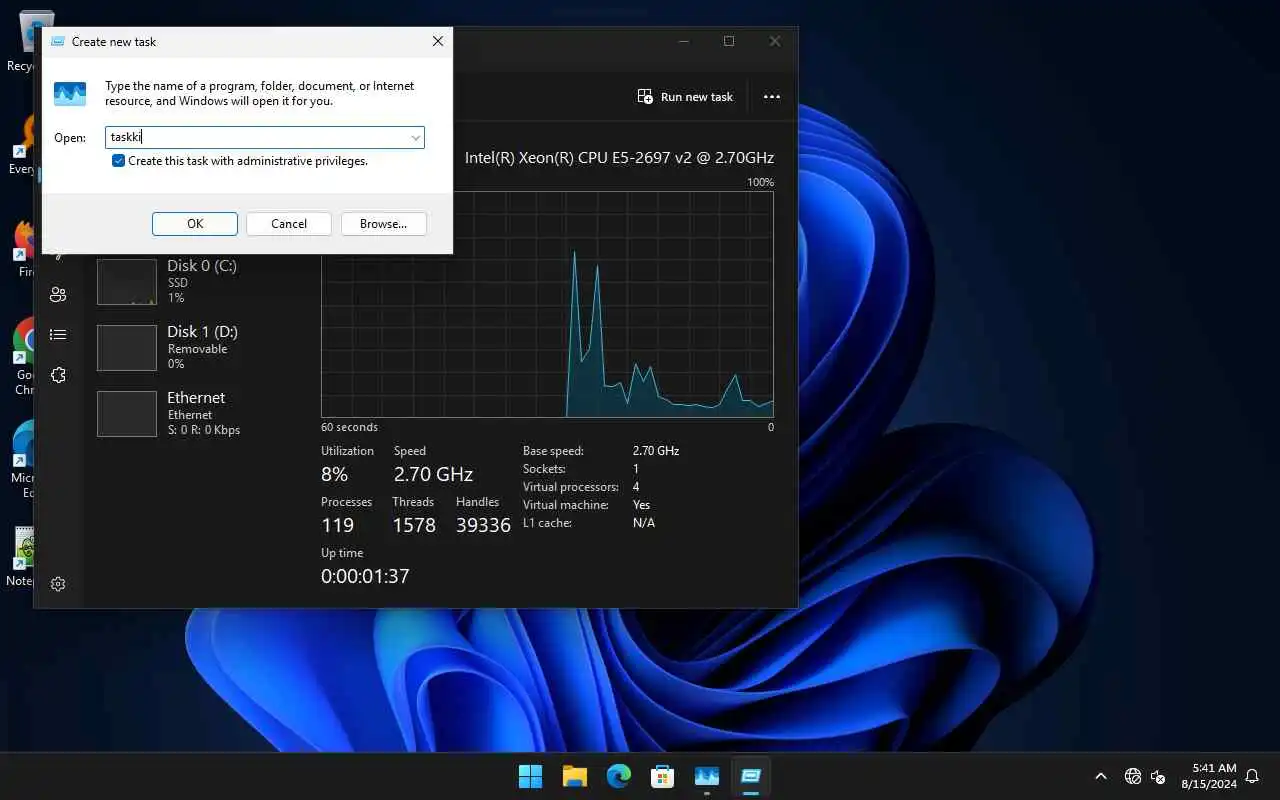This screenshot has height=800, width=1280.
Task: Launch Microsoft Edge from the taskbar
Action: click(x=619, y=776)
